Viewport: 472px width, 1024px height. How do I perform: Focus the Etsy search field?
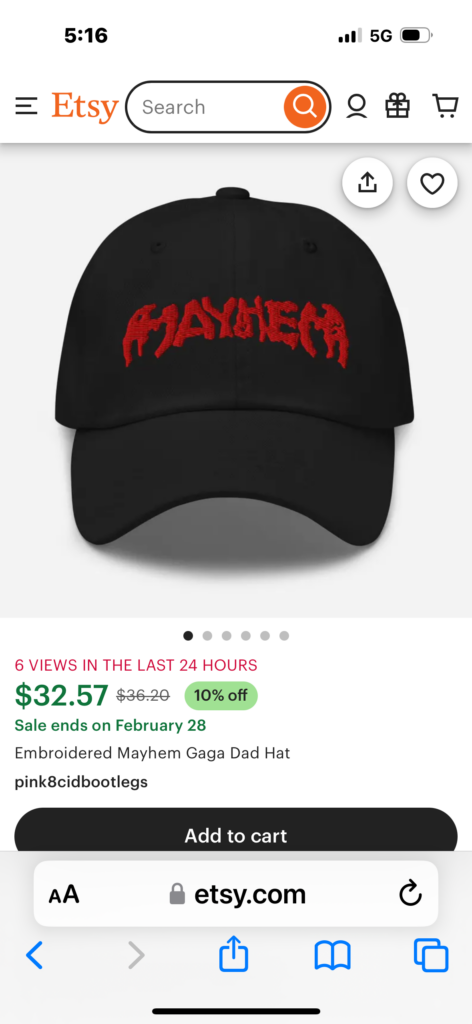point(207,107)
